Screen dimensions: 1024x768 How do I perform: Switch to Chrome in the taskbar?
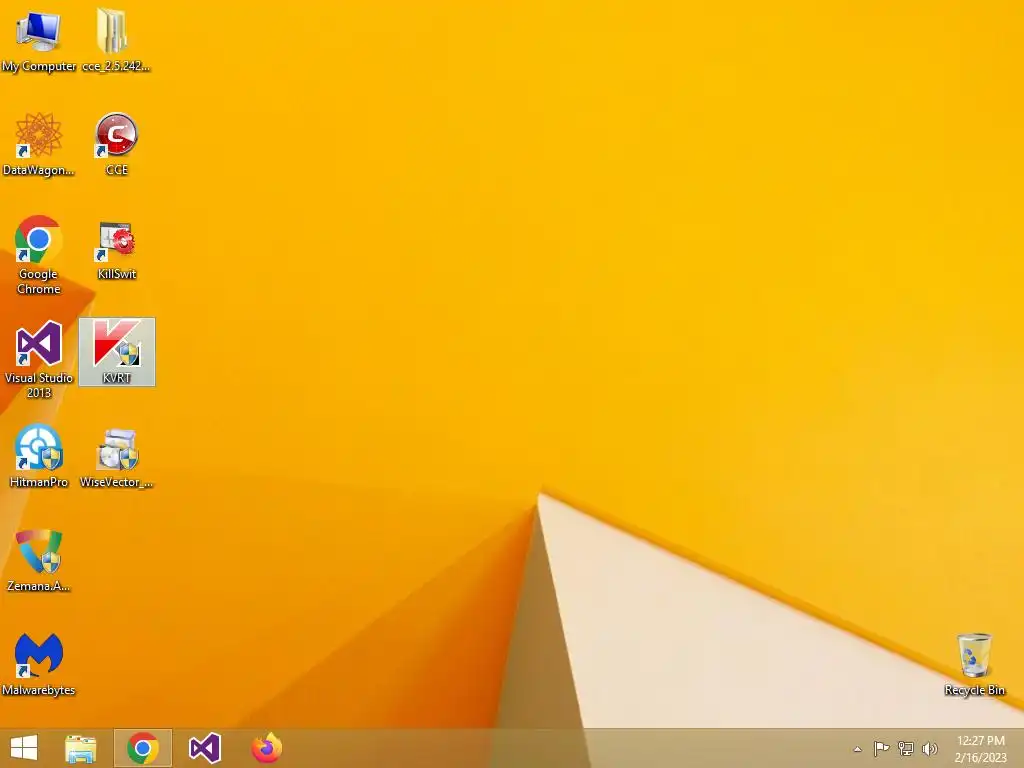tap(143, 748)
